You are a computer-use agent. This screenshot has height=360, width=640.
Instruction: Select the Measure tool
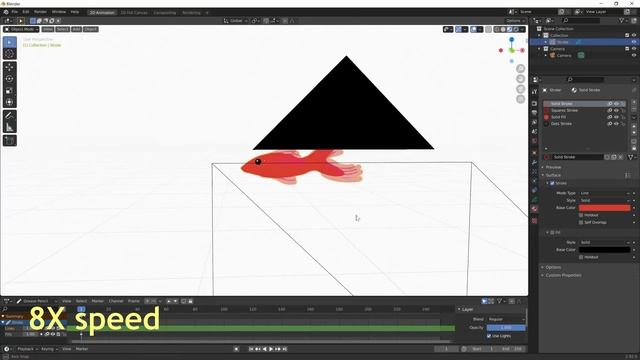(9, 128)
